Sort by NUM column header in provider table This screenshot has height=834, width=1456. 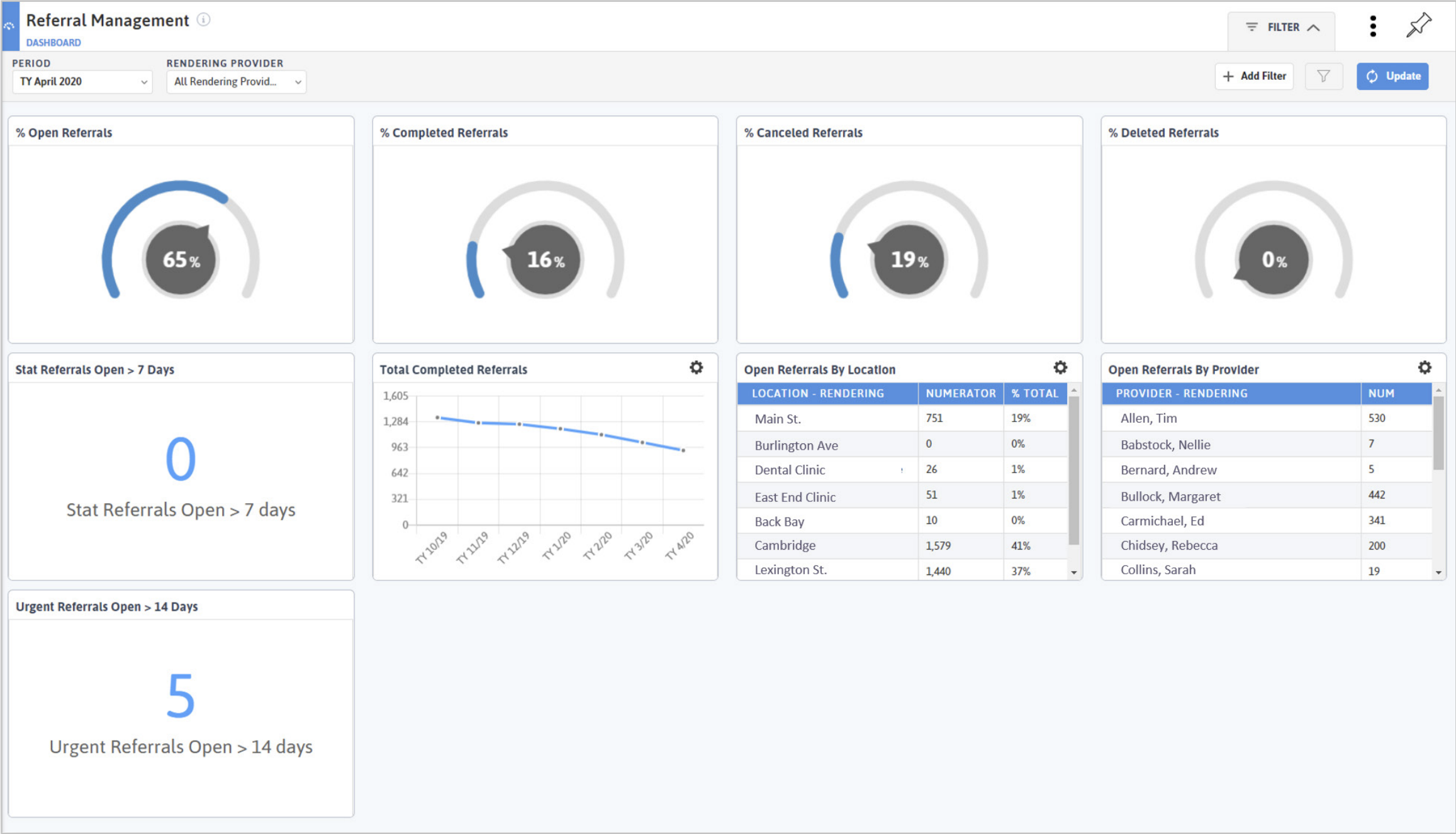(1396, 394)
